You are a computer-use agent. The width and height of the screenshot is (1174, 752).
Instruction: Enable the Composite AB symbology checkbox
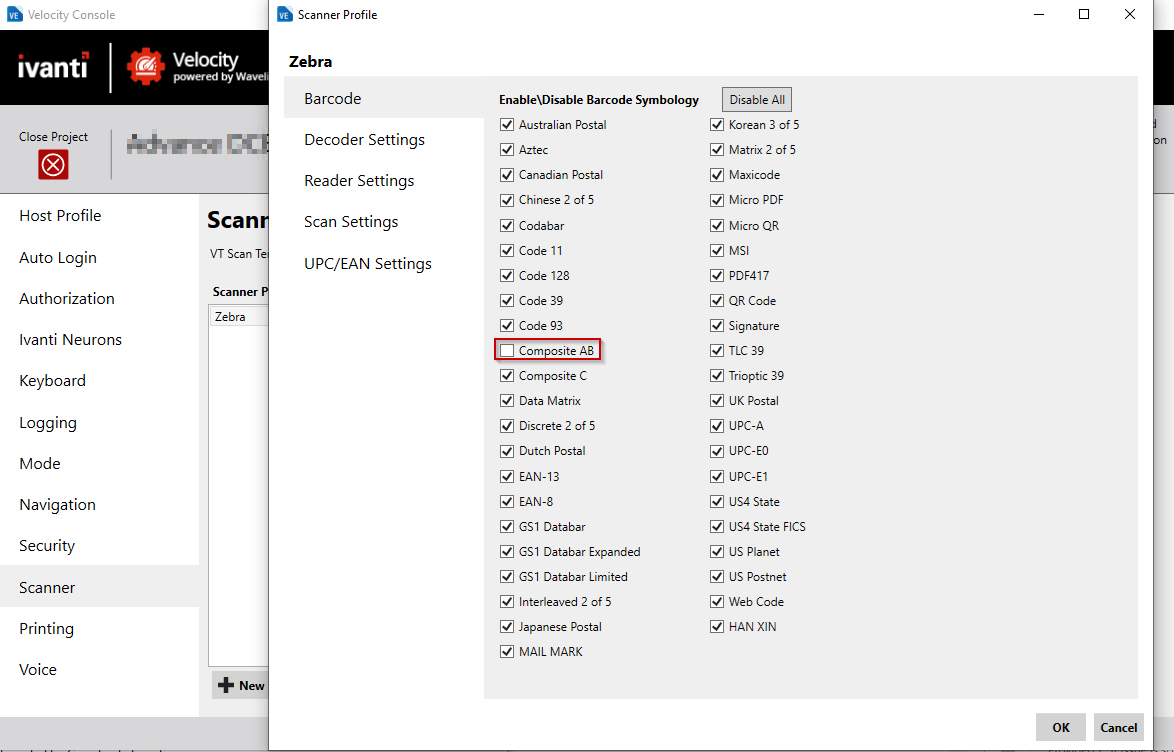point(507,350)
